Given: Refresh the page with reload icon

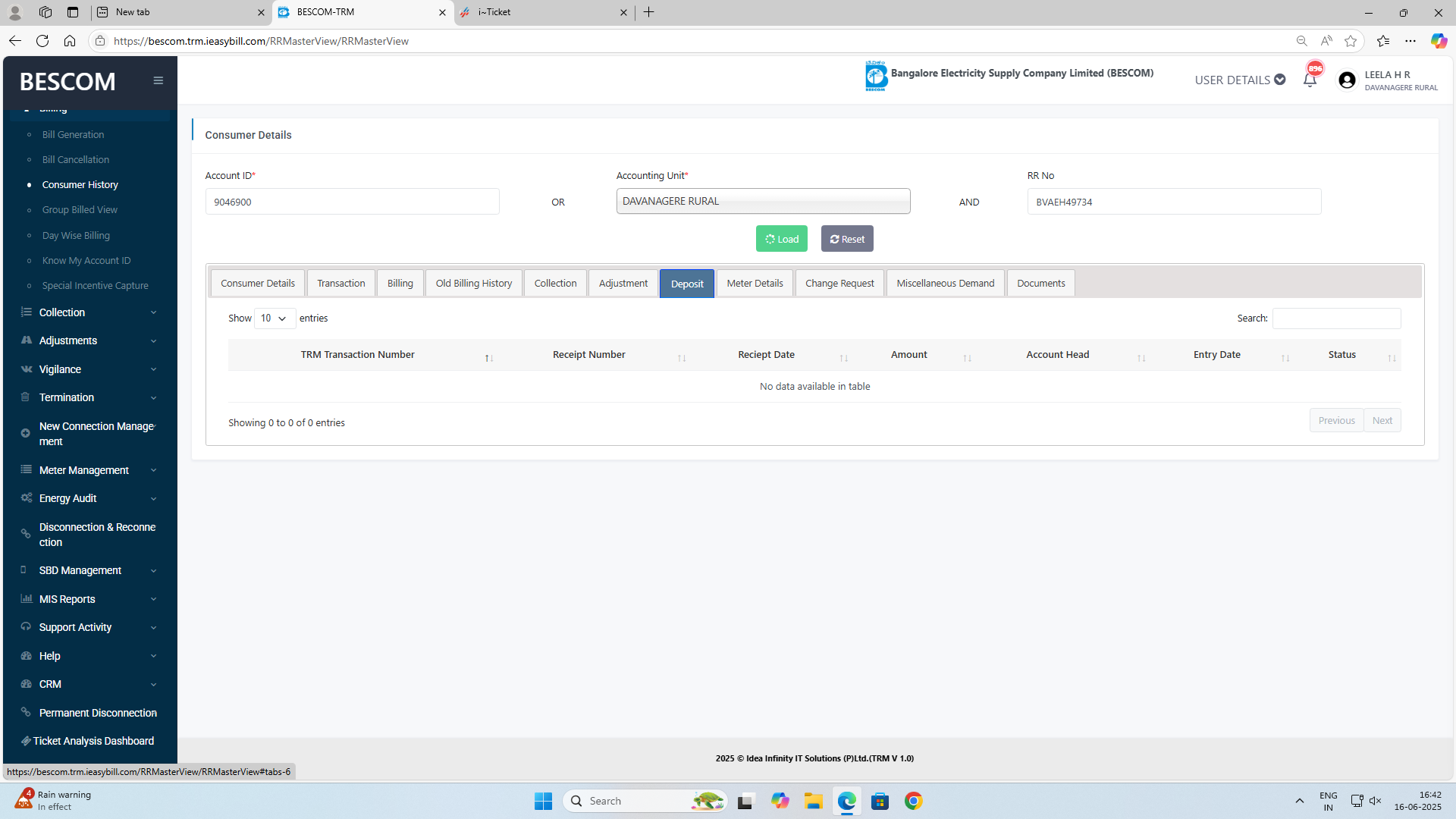Looking at the screenshot, I should click(x=42, y=41).
